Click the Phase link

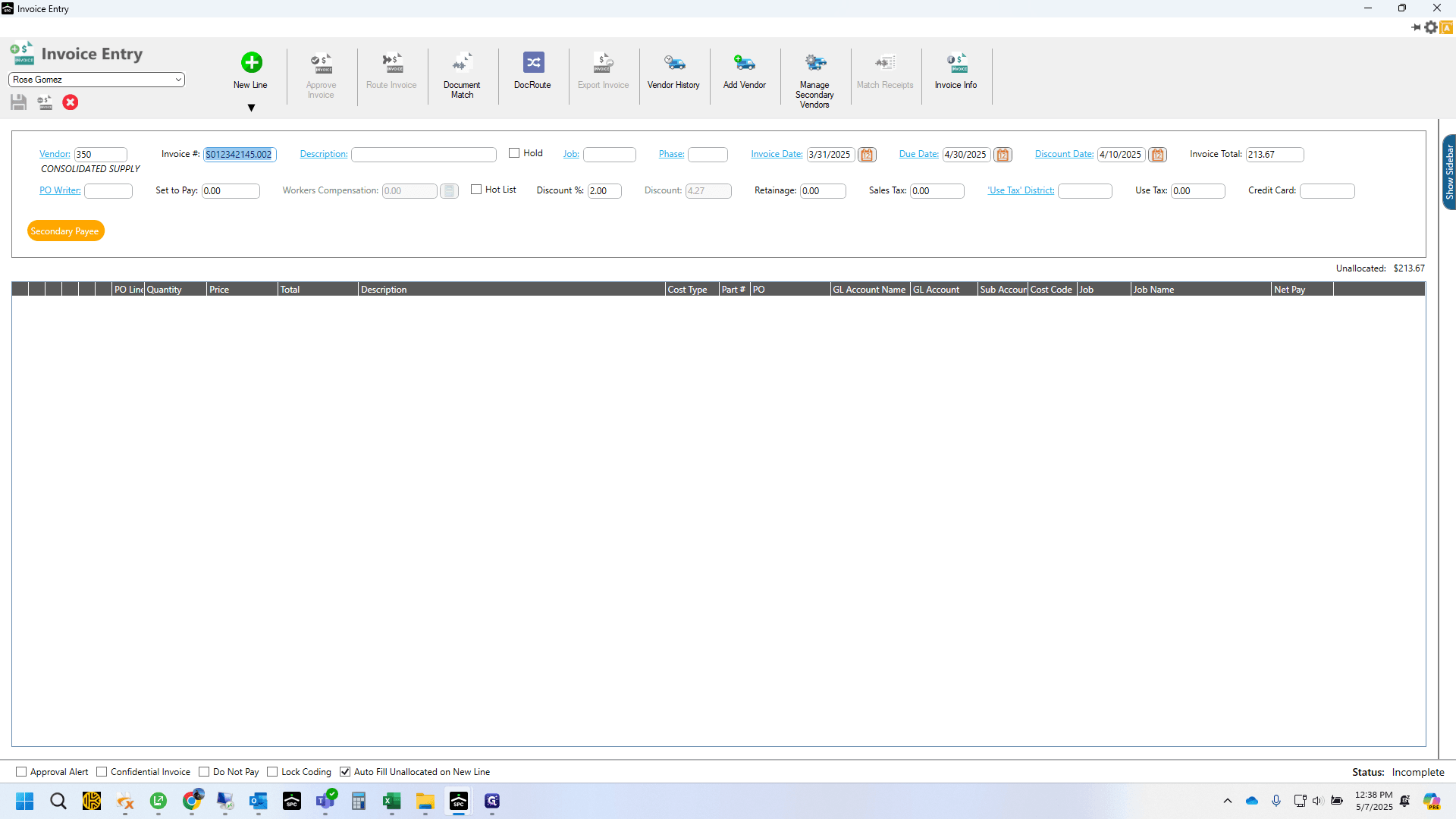point(671,154)
